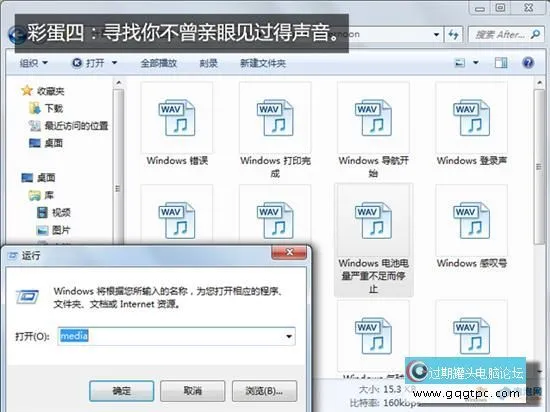Viewport: 550px width, 412px height.
Task: Click 全部播放 toolbar button
Action: click(159, 63)
